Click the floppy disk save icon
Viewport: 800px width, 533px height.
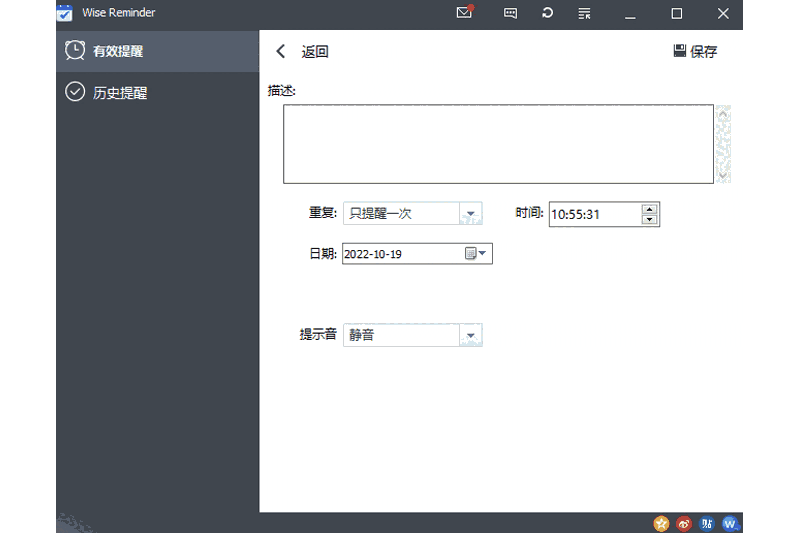pyautogui.click(x=680, y=51)
